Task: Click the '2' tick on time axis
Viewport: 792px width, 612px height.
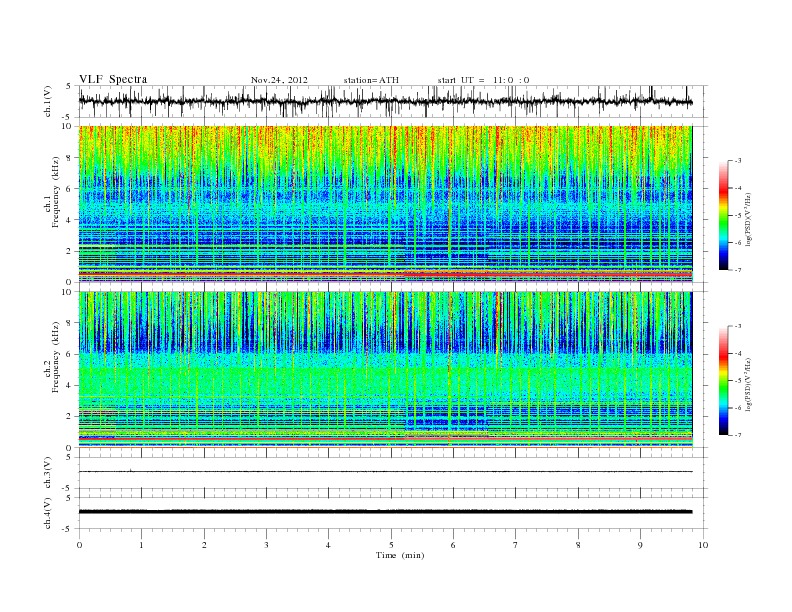Action: [x=204, y=545]
